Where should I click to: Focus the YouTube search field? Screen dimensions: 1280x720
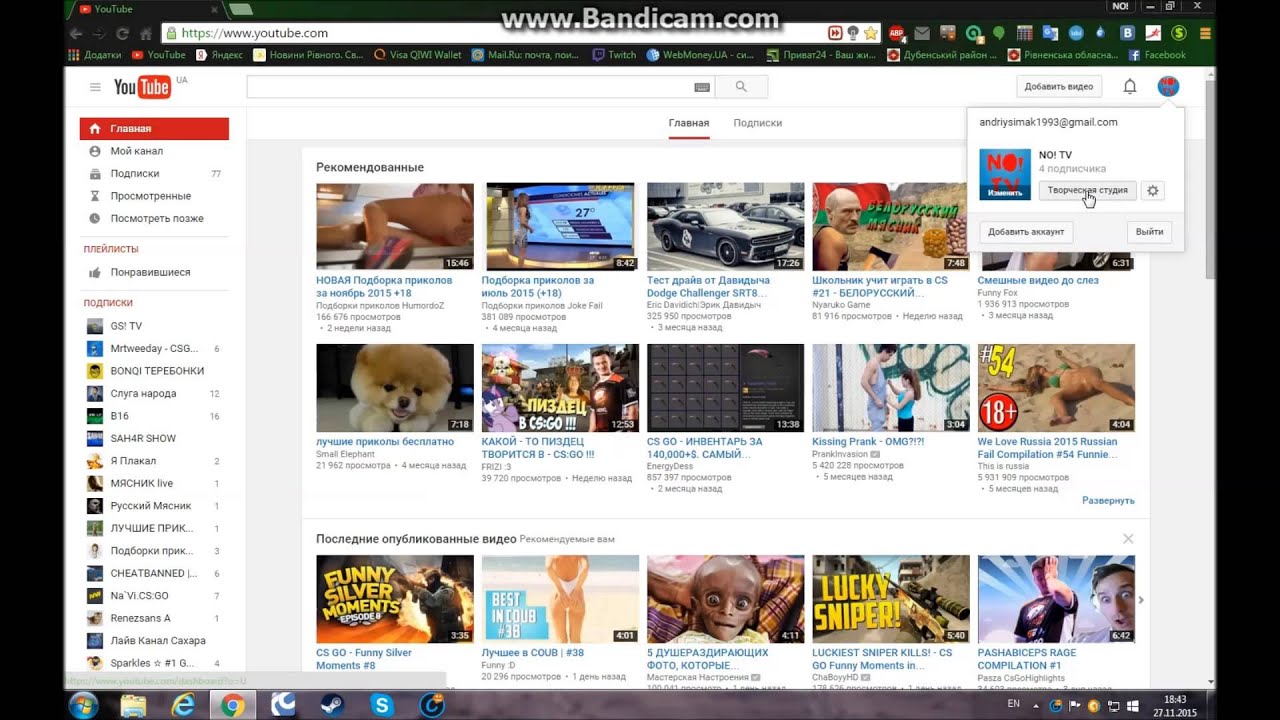coord(480,87)
